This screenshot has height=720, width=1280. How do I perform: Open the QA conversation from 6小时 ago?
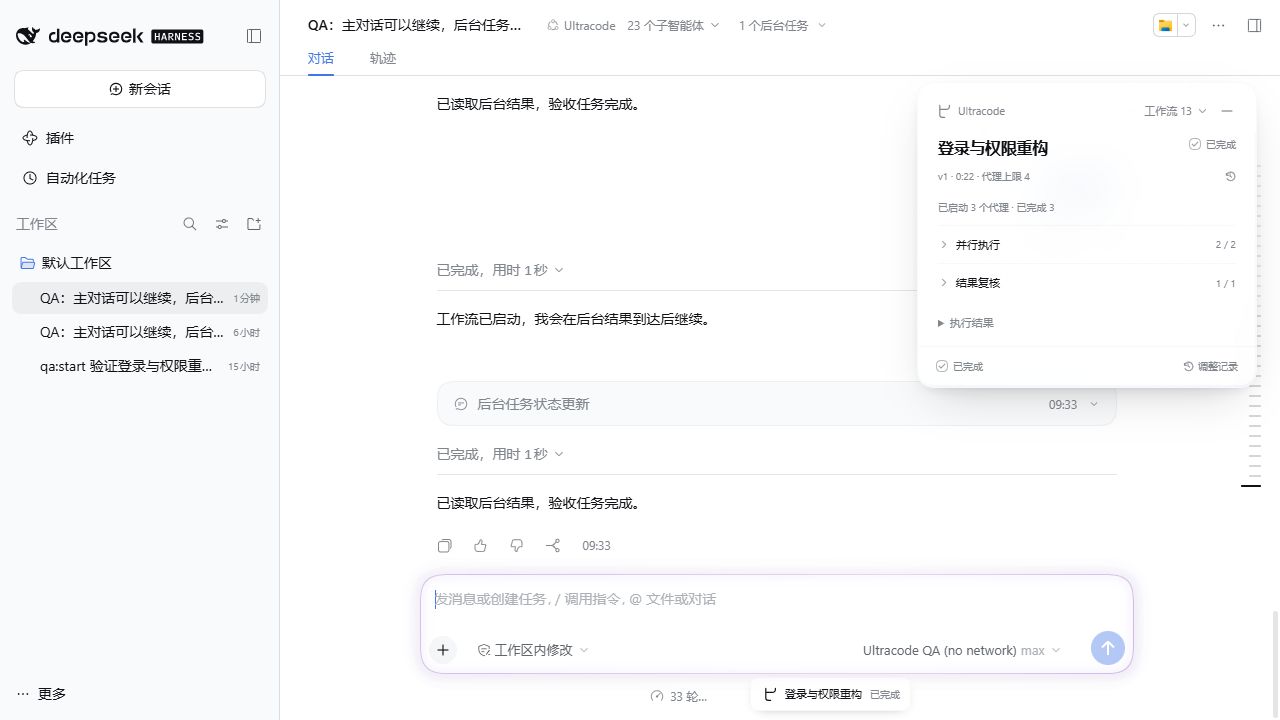pos(140,332)
